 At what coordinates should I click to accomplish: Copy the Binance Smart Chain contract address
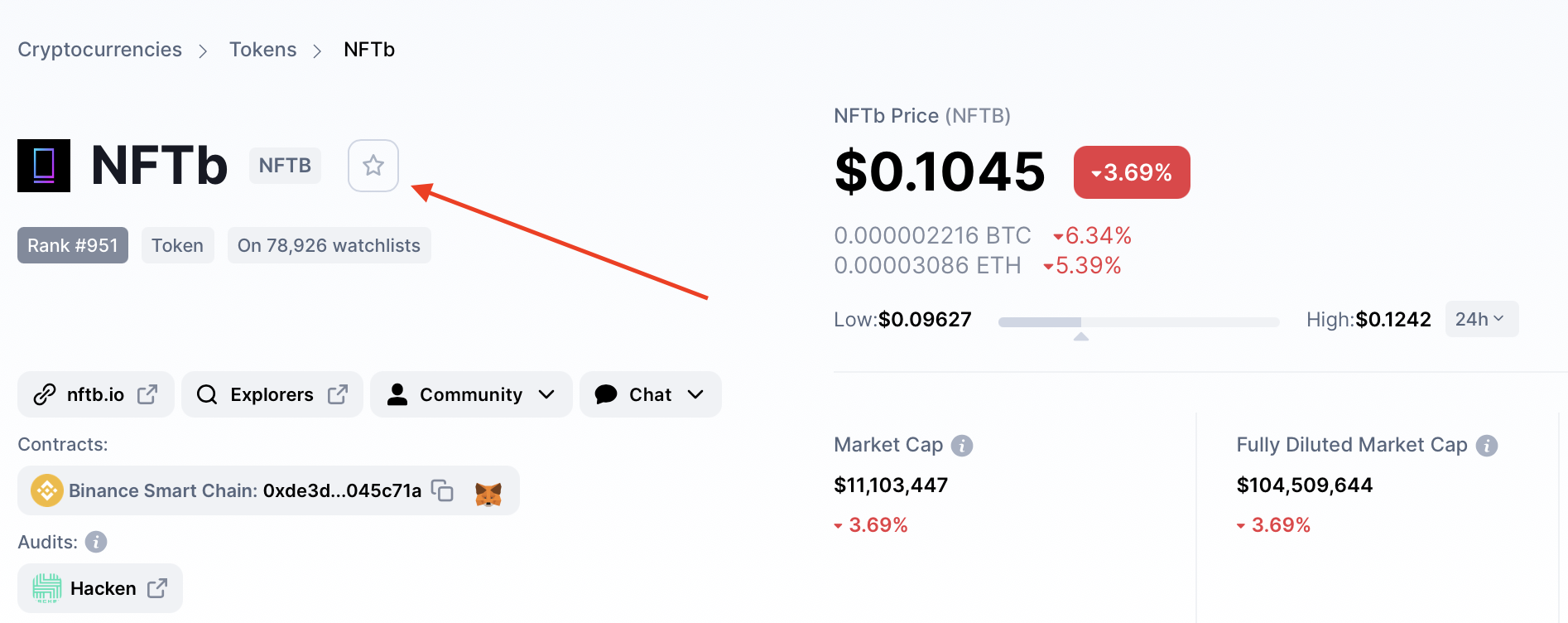(x=443, y=490)
